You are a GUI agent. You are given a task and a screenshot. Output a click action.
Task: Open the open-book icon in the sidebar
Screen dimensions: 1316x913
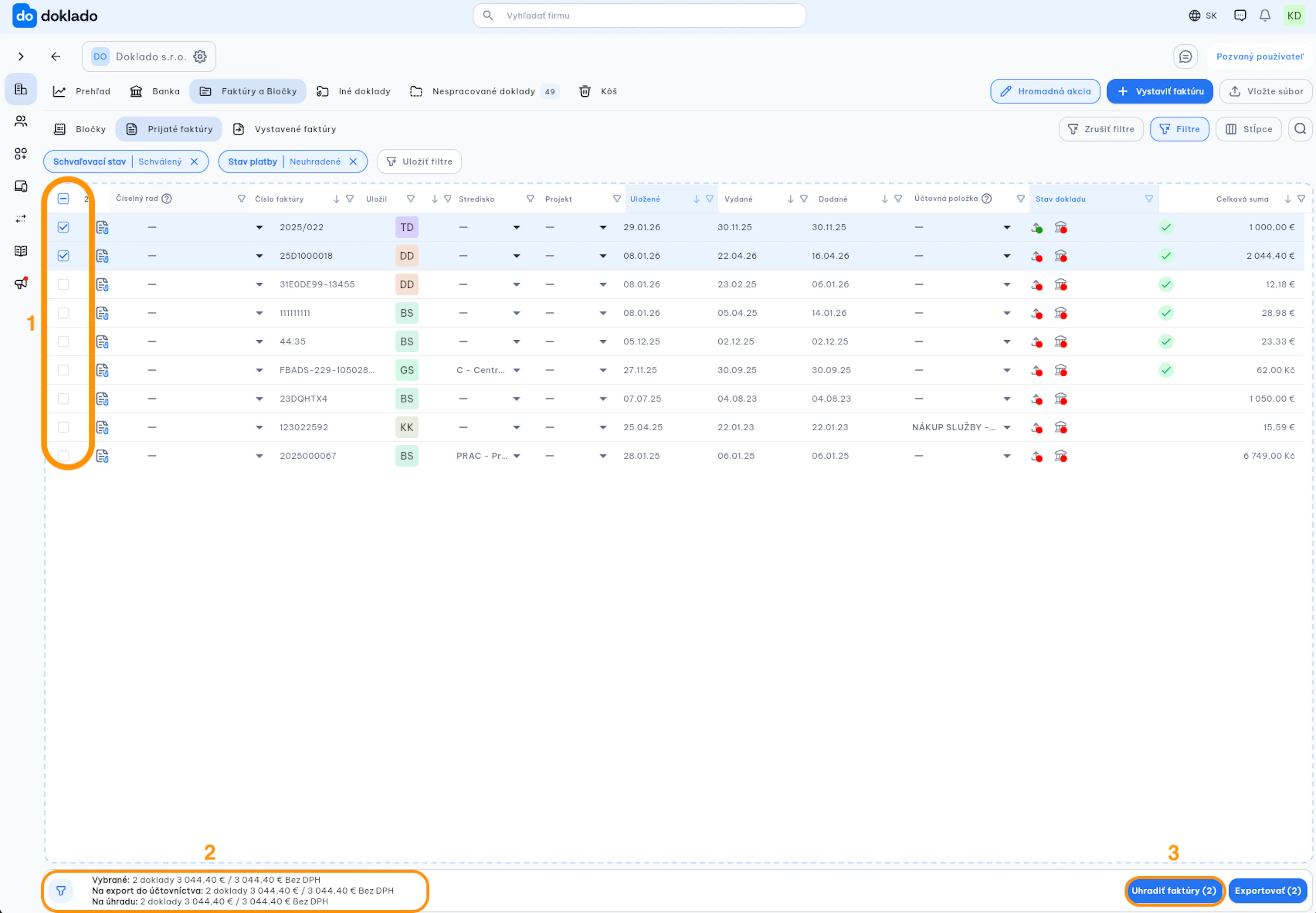click(x=21, y=251)
